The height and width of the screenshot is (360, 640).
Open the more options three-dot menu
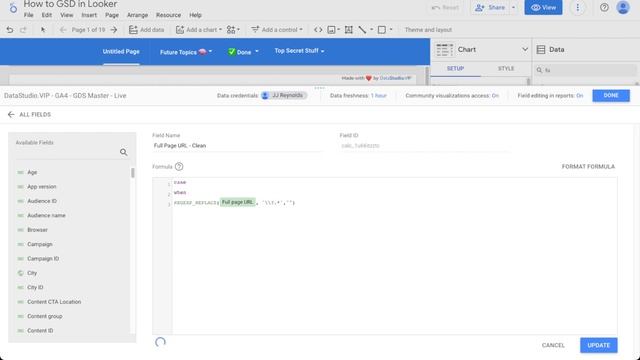pos(578,7)
